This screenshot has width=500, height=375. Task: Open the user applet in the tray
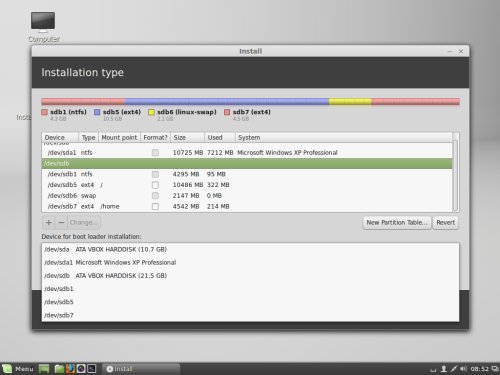[444, 369]
